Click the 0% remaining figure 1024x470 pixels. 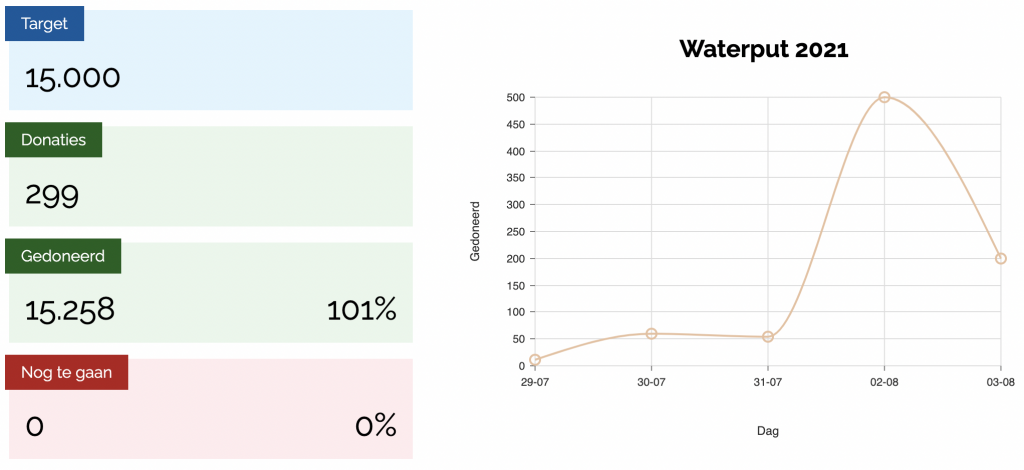click(376, 427)
